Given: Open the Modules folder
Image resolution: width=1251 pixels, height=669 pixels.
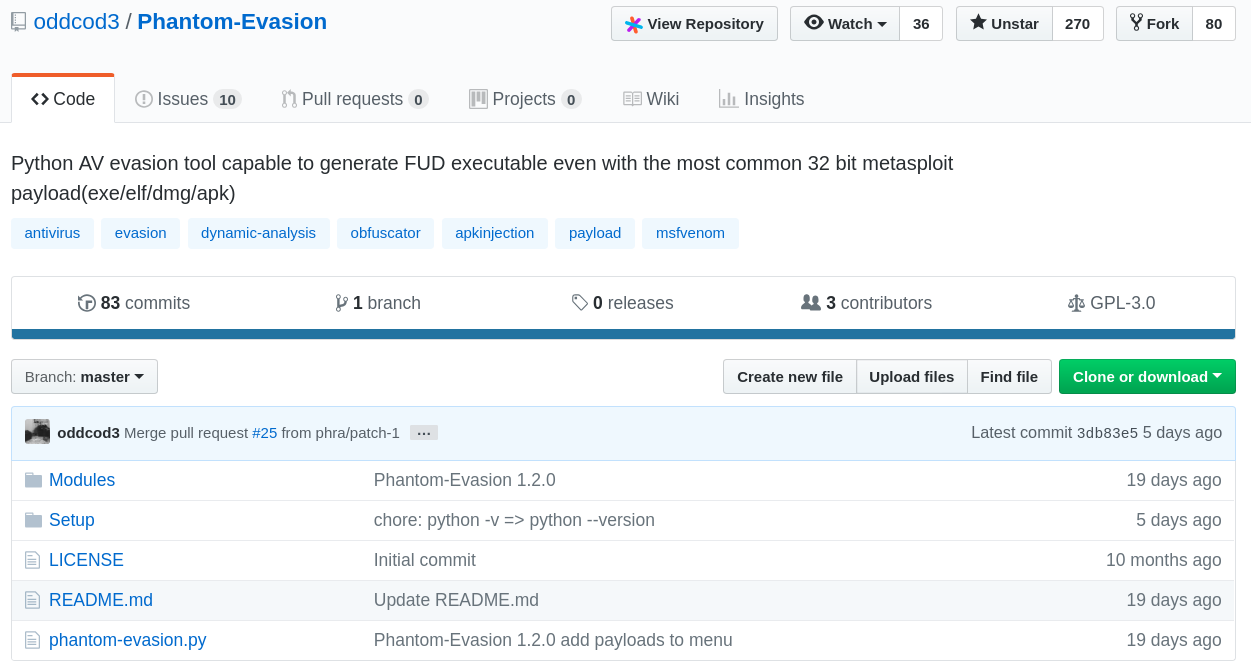Looking at the screenshot, I should coord(82,480).
